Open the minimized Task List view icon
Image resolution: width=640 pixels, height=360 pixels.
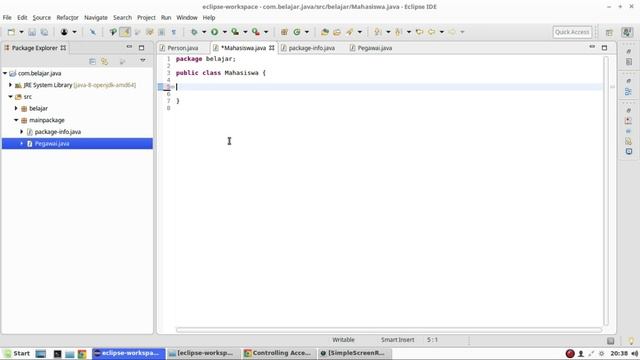629,62
